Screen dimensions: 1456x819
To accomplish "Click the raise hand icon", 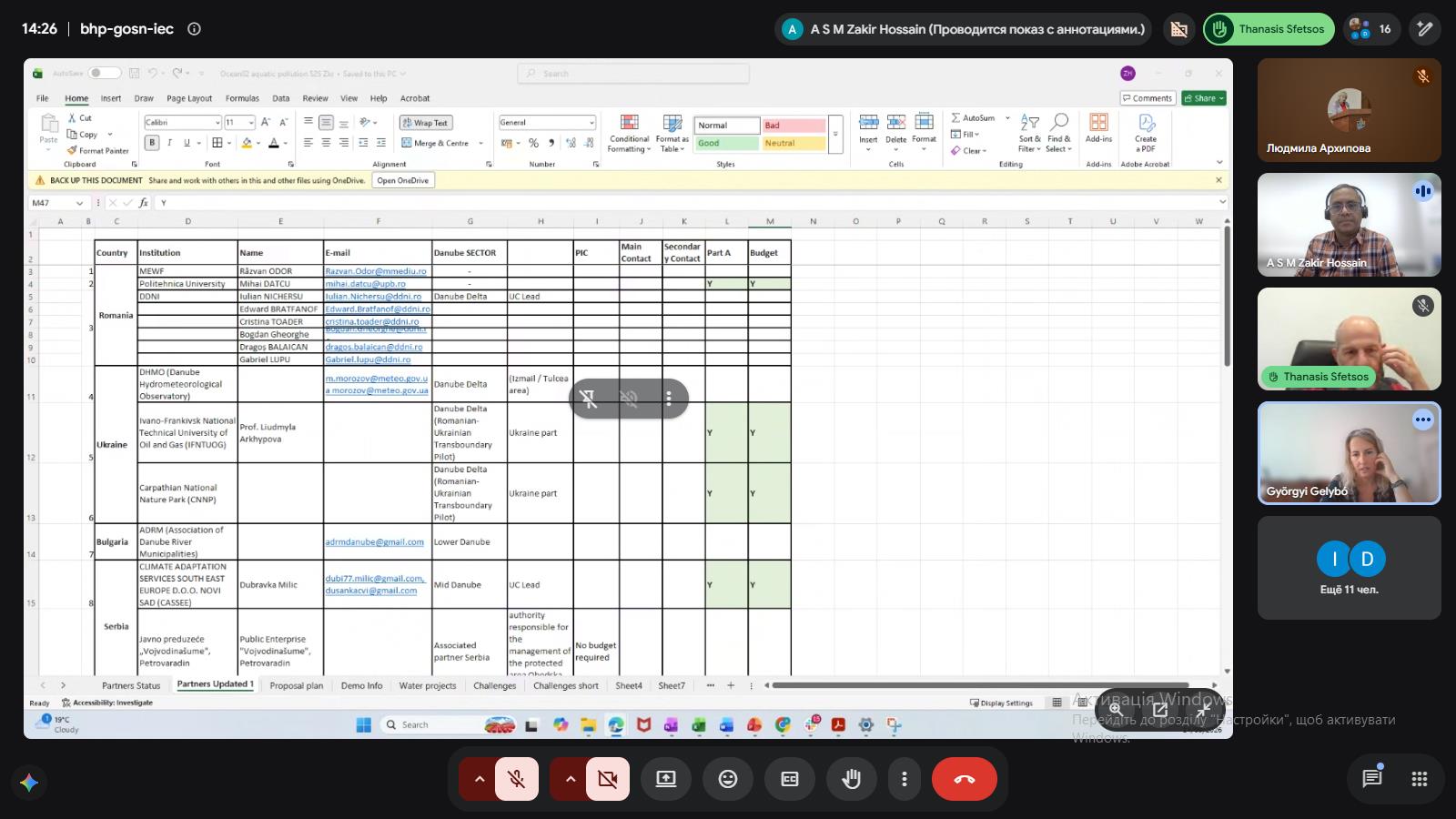I will [x=851, y=779].
